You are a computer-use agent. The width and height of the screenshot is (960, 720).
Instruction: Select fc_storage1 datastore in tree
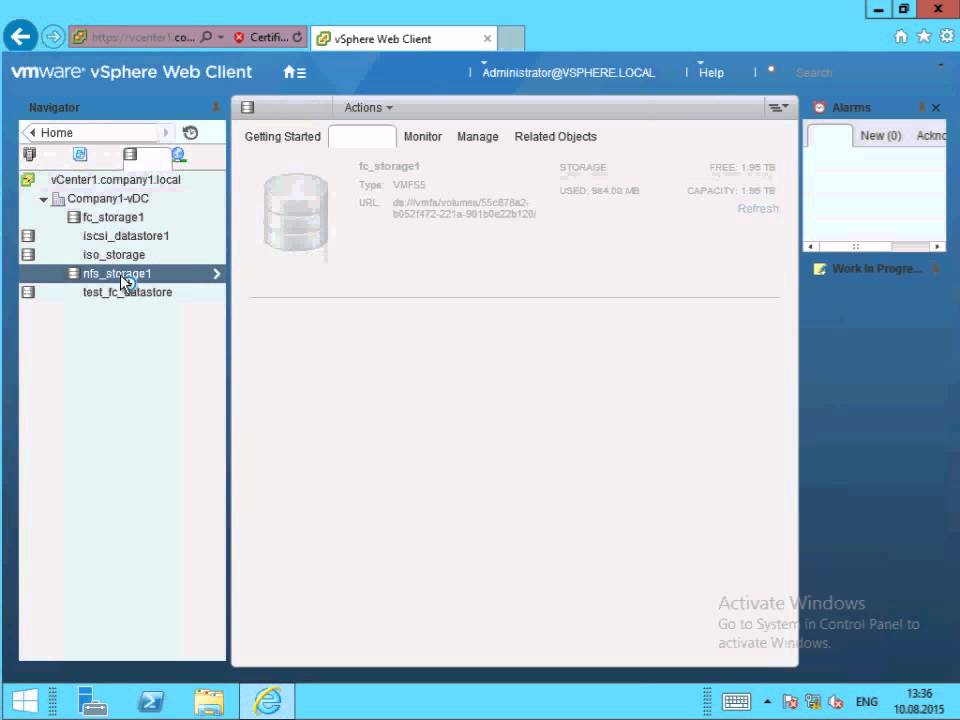(x=113, y=217)
